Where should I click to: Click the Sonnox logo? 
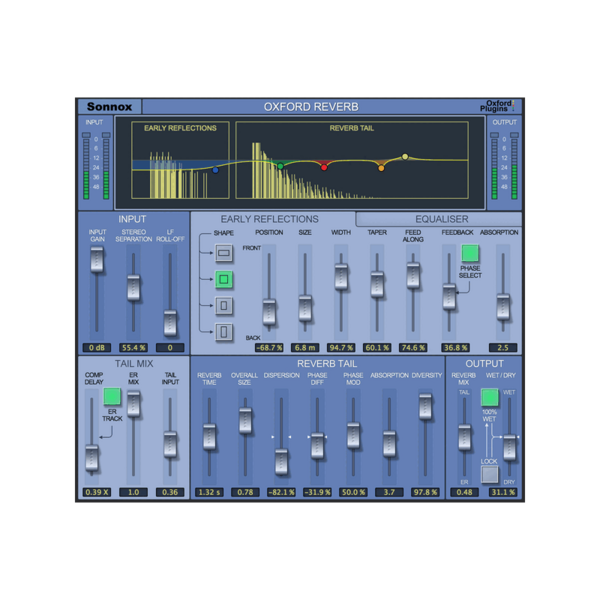coord(109,106)
